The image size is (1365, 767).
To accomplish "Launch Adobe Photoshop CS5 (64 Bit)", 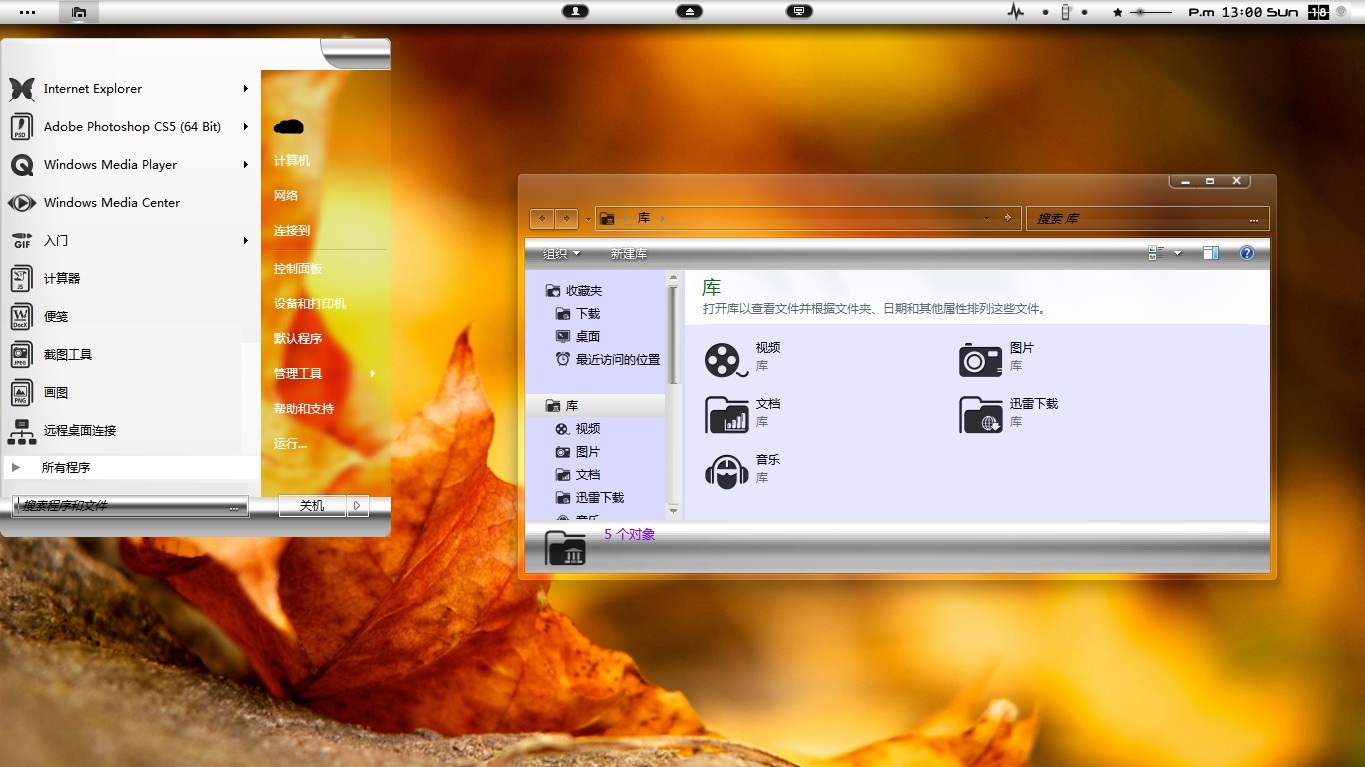I will (128, 127).
